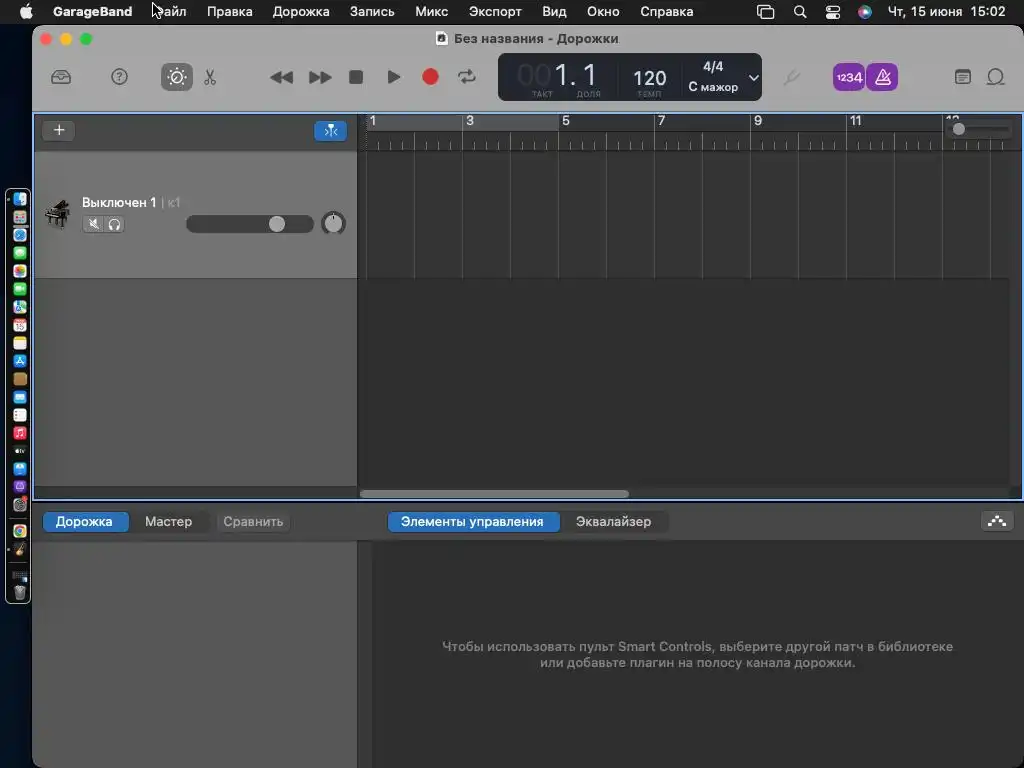
Task: Start recording with red Record button
Action: 430,77
